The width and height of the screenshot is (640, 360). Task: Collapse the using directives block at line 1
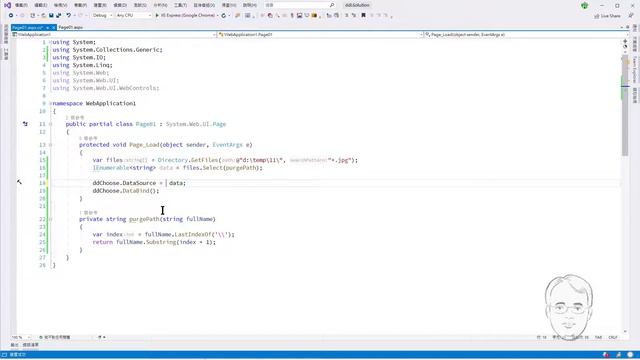click(x=51, y=42)
